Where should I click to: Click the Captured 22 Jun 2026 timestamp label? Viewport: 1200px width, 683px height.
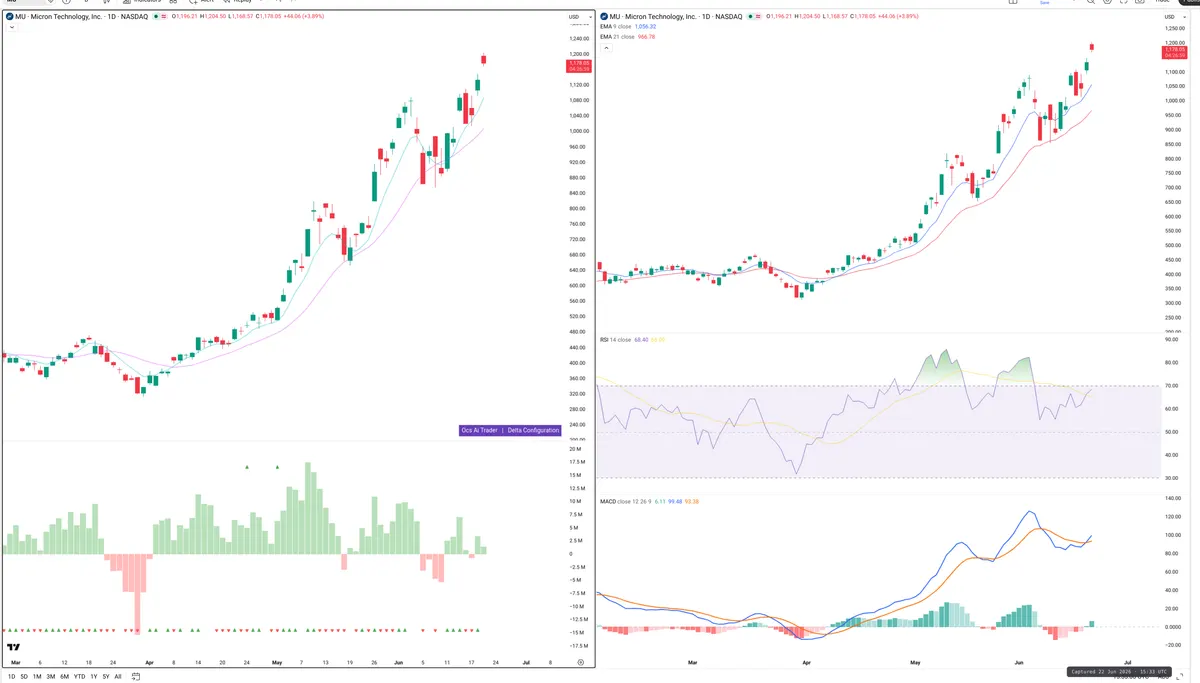click(x=1119, y=672)
